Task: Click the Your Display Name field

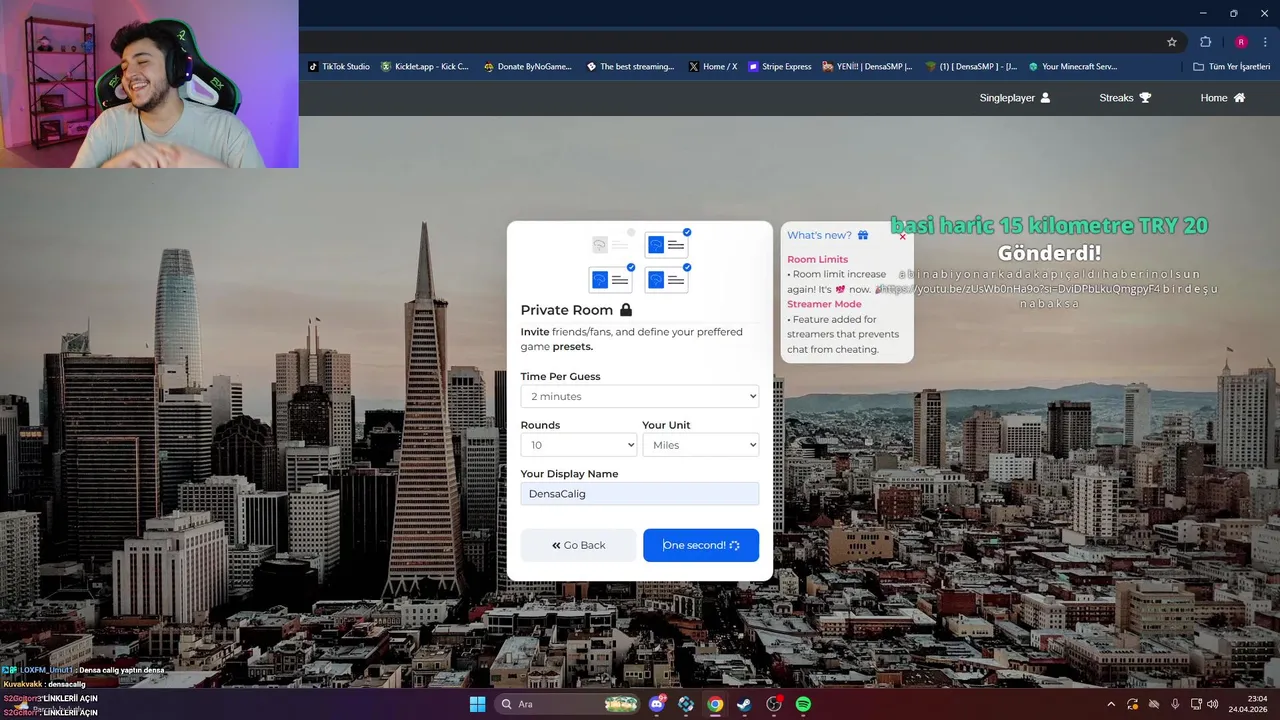Action: click(640, 494)
